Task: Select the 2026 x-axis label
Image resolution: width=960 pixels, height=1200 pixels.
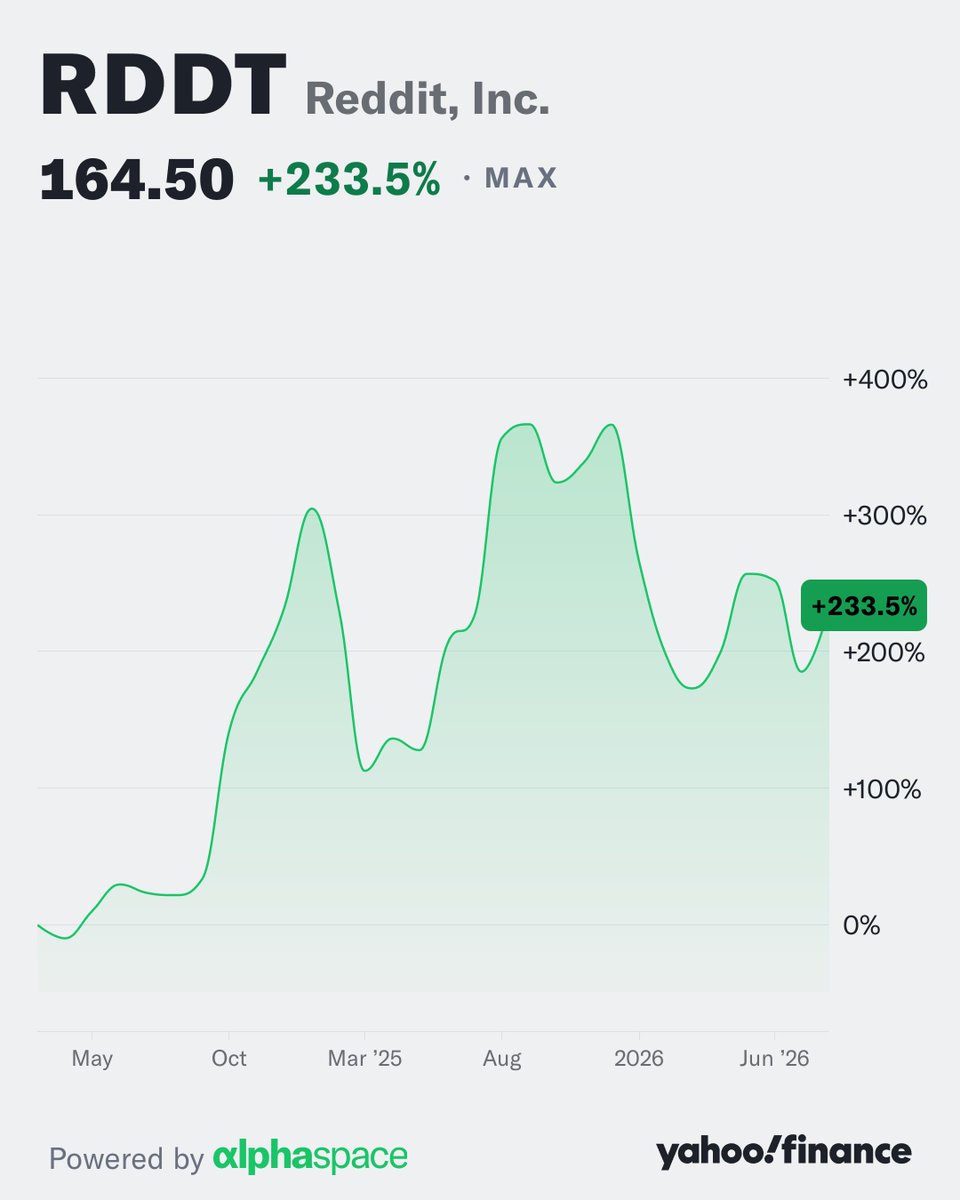Action: point(639,1058)
